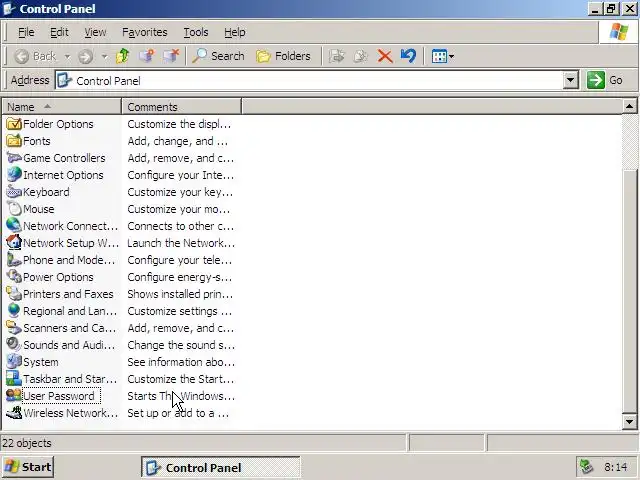Click the '22 objects' status bar text
640x480 pixels.
pos(27,443)
